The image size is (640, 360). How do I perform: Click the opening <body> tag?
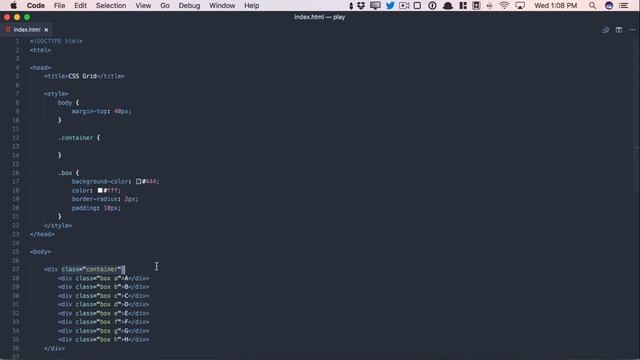point(40,252)
